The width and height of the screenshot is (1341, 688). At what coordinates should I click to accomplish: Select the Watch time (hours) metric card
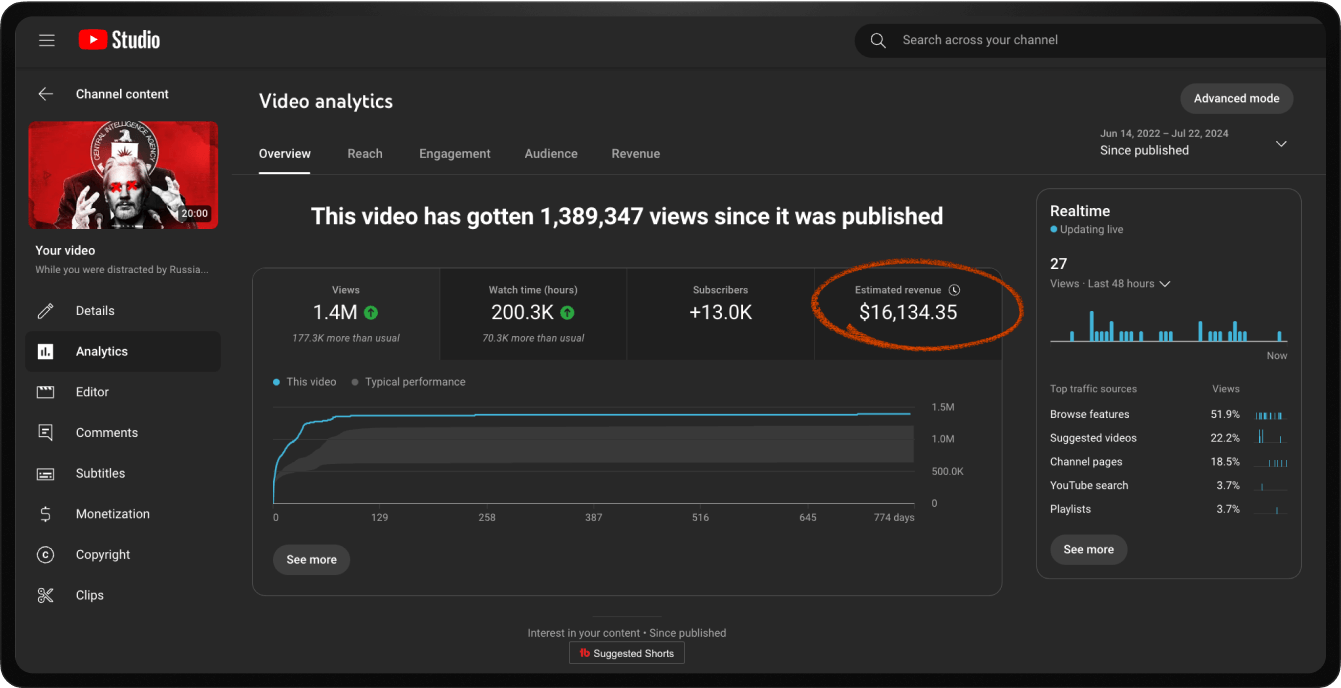click(x=533, y=314)
